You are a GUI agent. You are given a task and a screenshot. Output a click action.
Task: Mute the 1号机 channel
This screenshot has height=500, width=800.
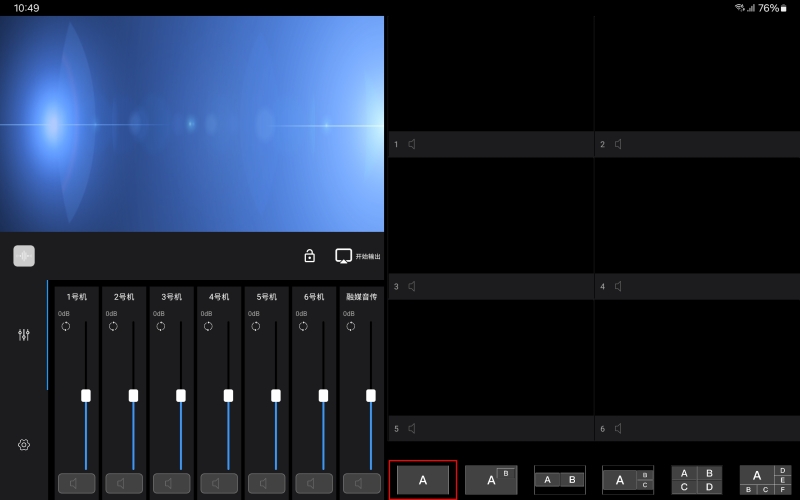coord(76,483)
